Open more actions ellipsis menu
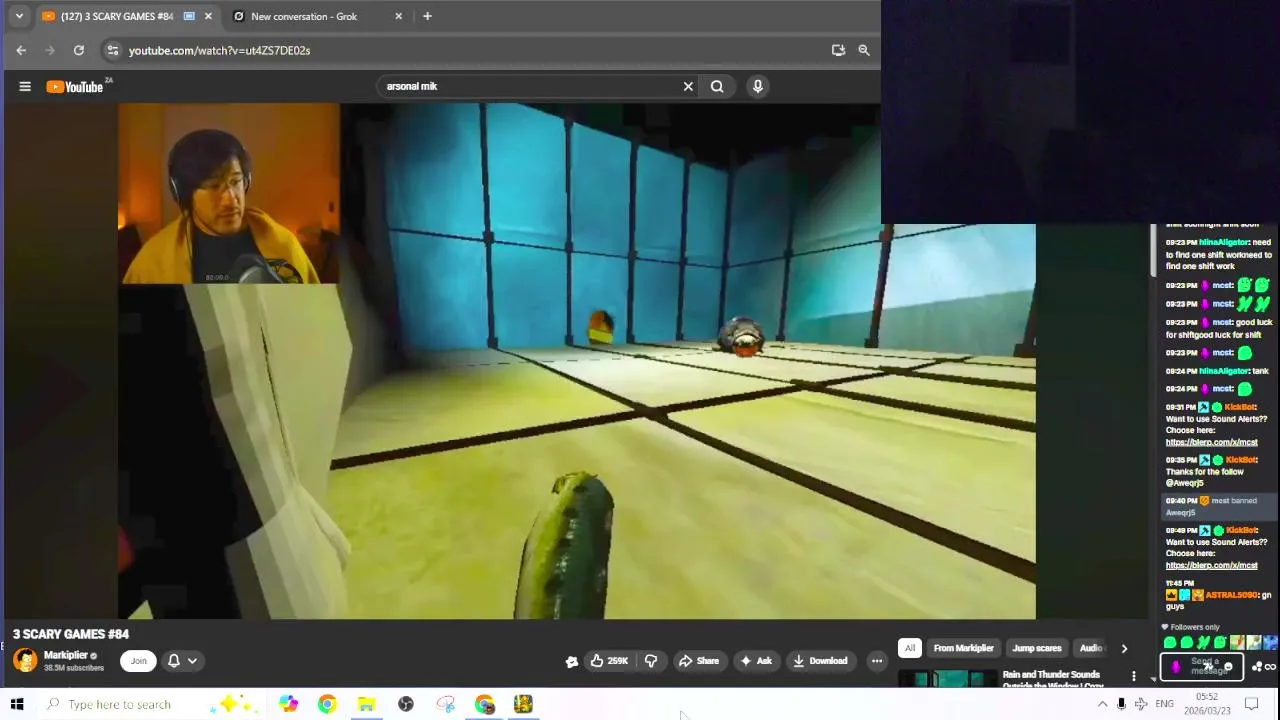 (877, 661)
